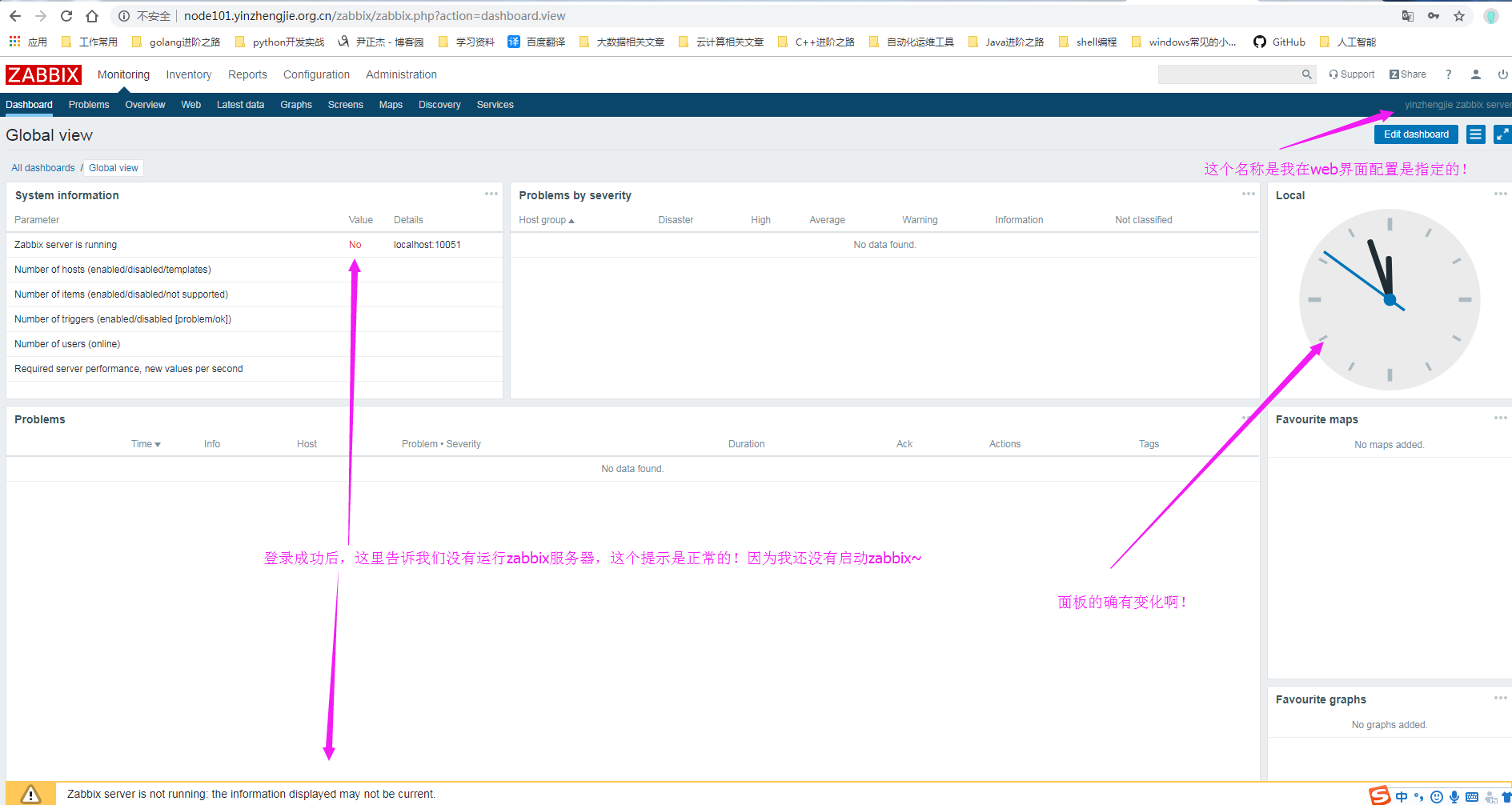This screenshot has height=805, width=1512.
Task: Open Local clock widget menu dots
Action: [1500, 194]
